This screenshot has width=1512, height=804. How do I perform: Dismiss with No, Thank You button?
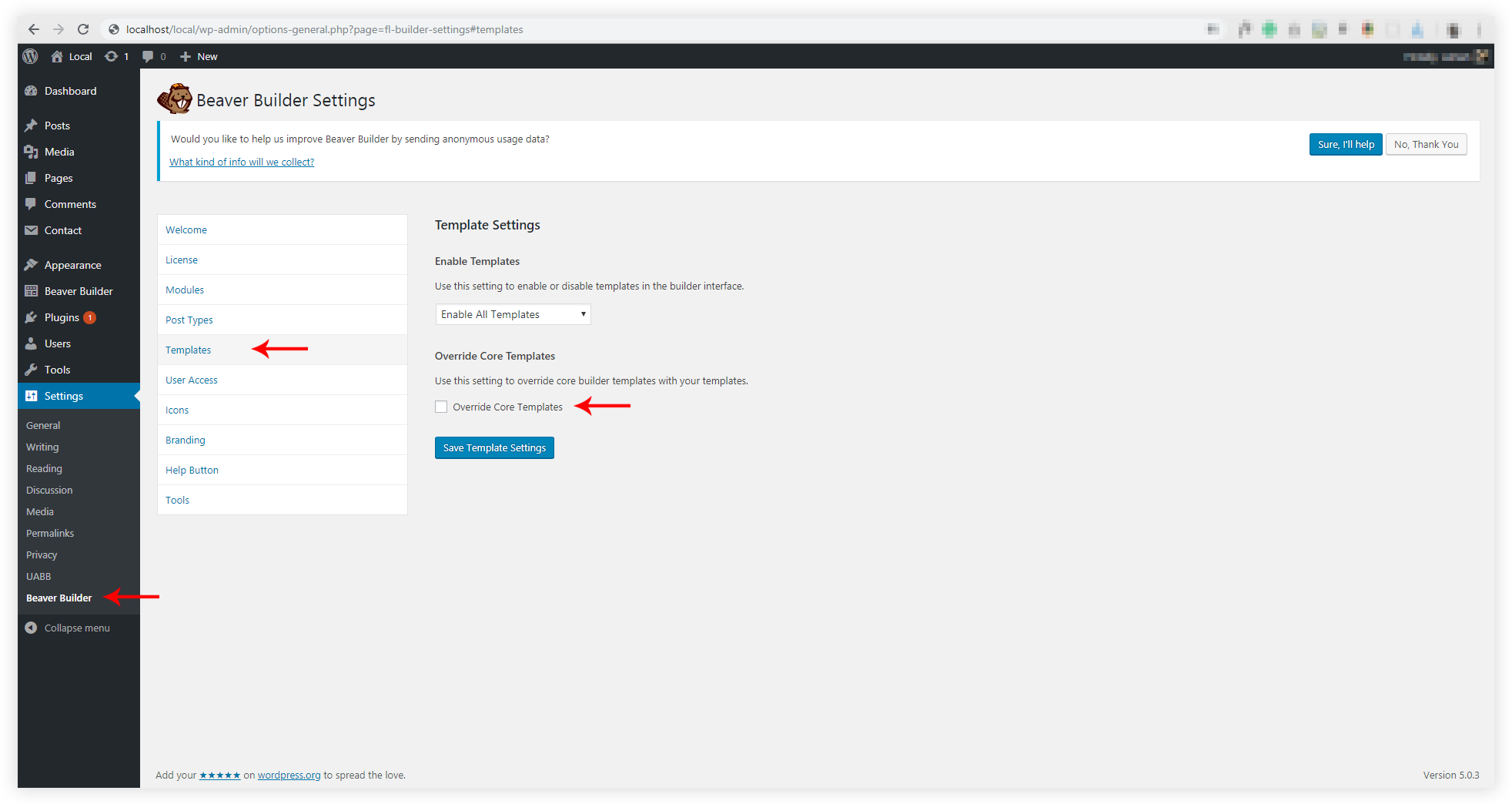click(x=1425, y=144)
